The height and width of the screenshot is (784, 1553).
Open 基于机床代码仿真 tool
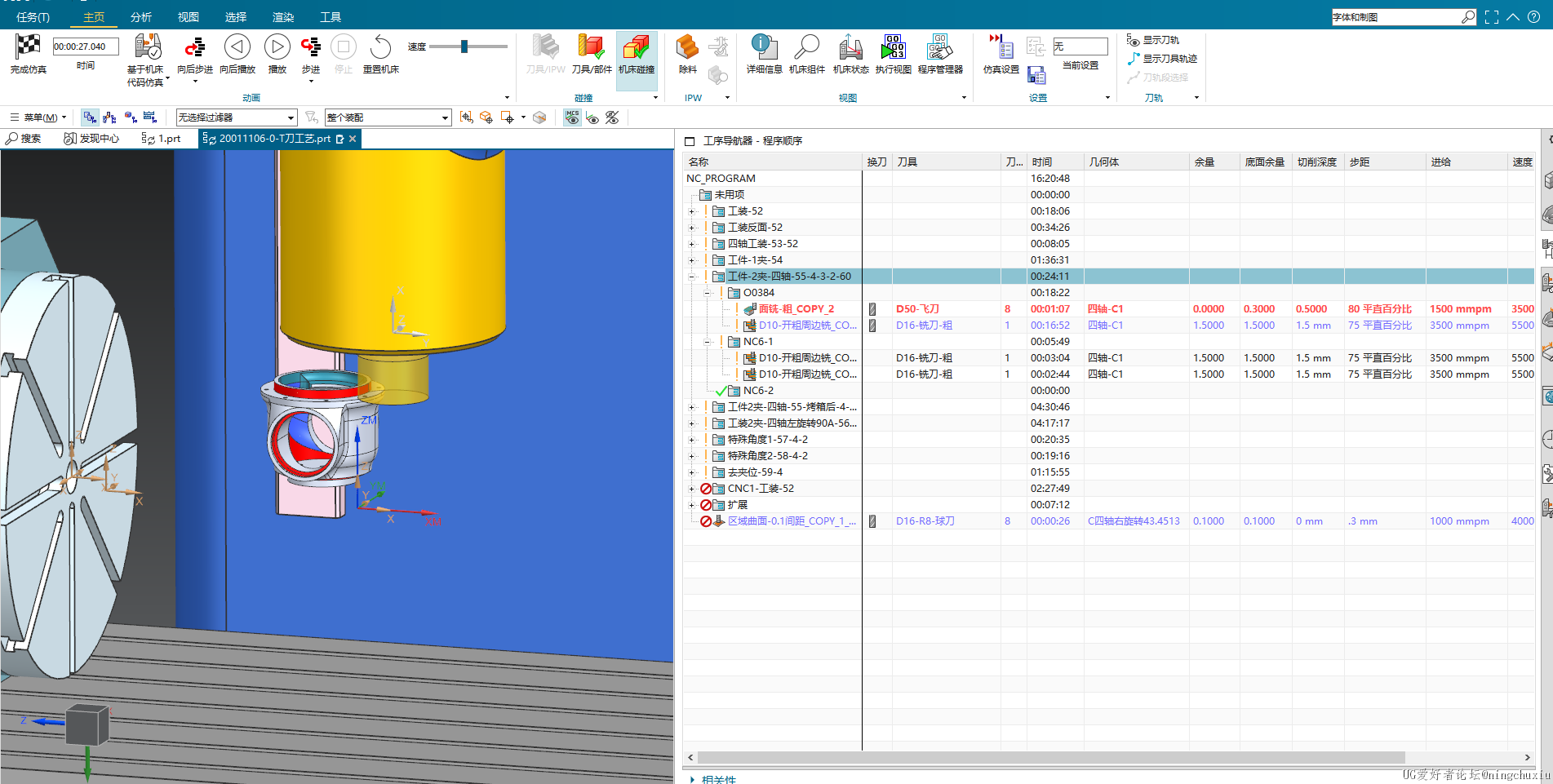148,47
